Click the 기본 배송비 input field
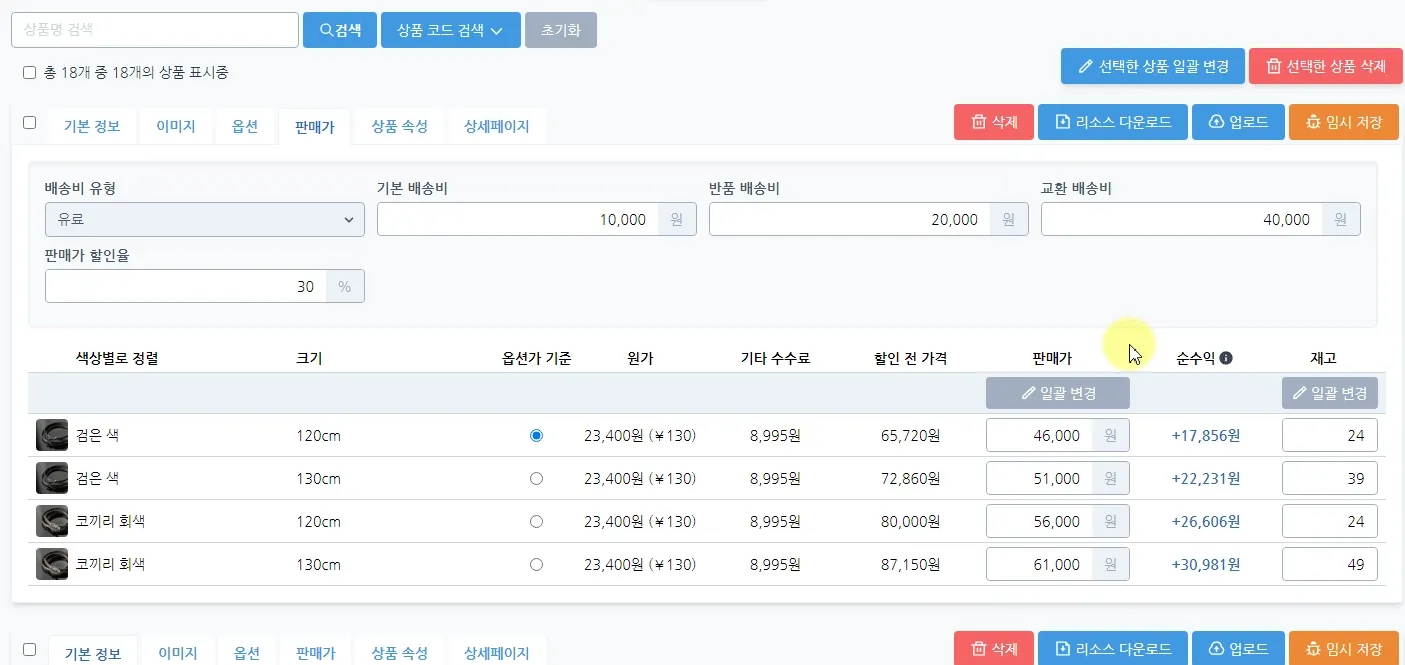This screenshot has height=665, width=1405. [518, 220]
